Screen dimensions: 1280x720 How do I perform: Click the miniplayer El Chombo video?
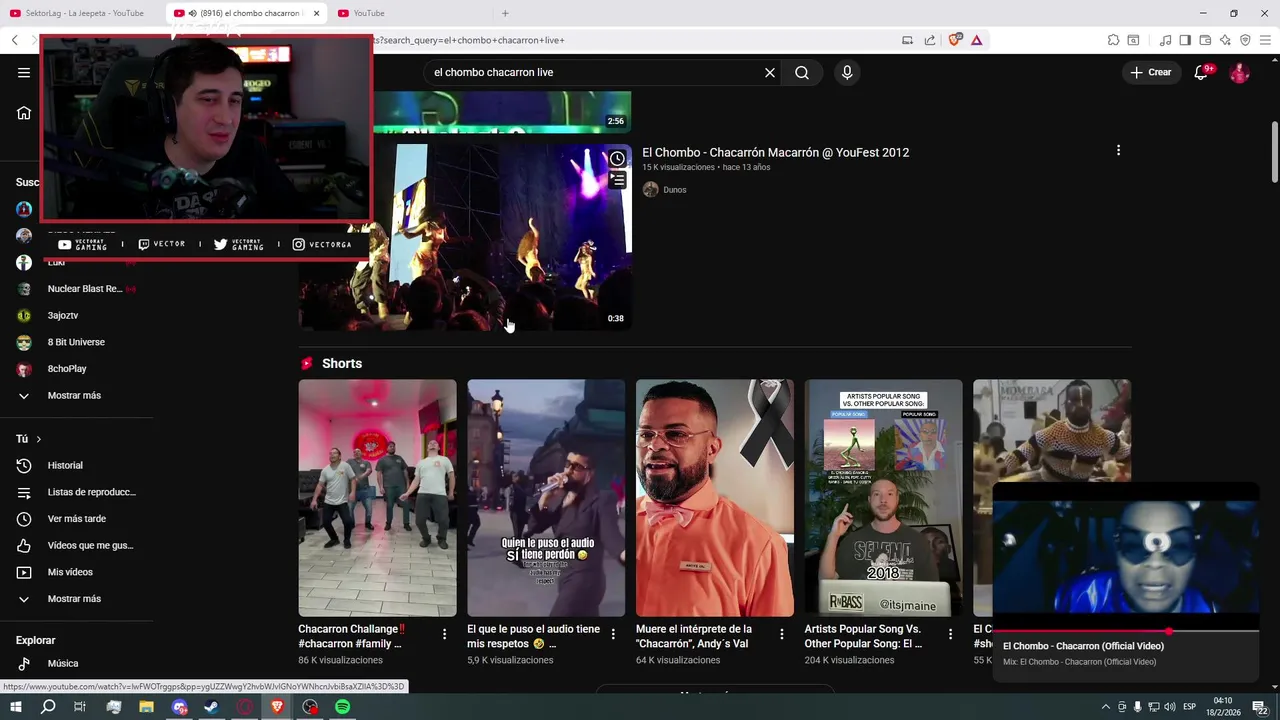(x=1126, y=556)
